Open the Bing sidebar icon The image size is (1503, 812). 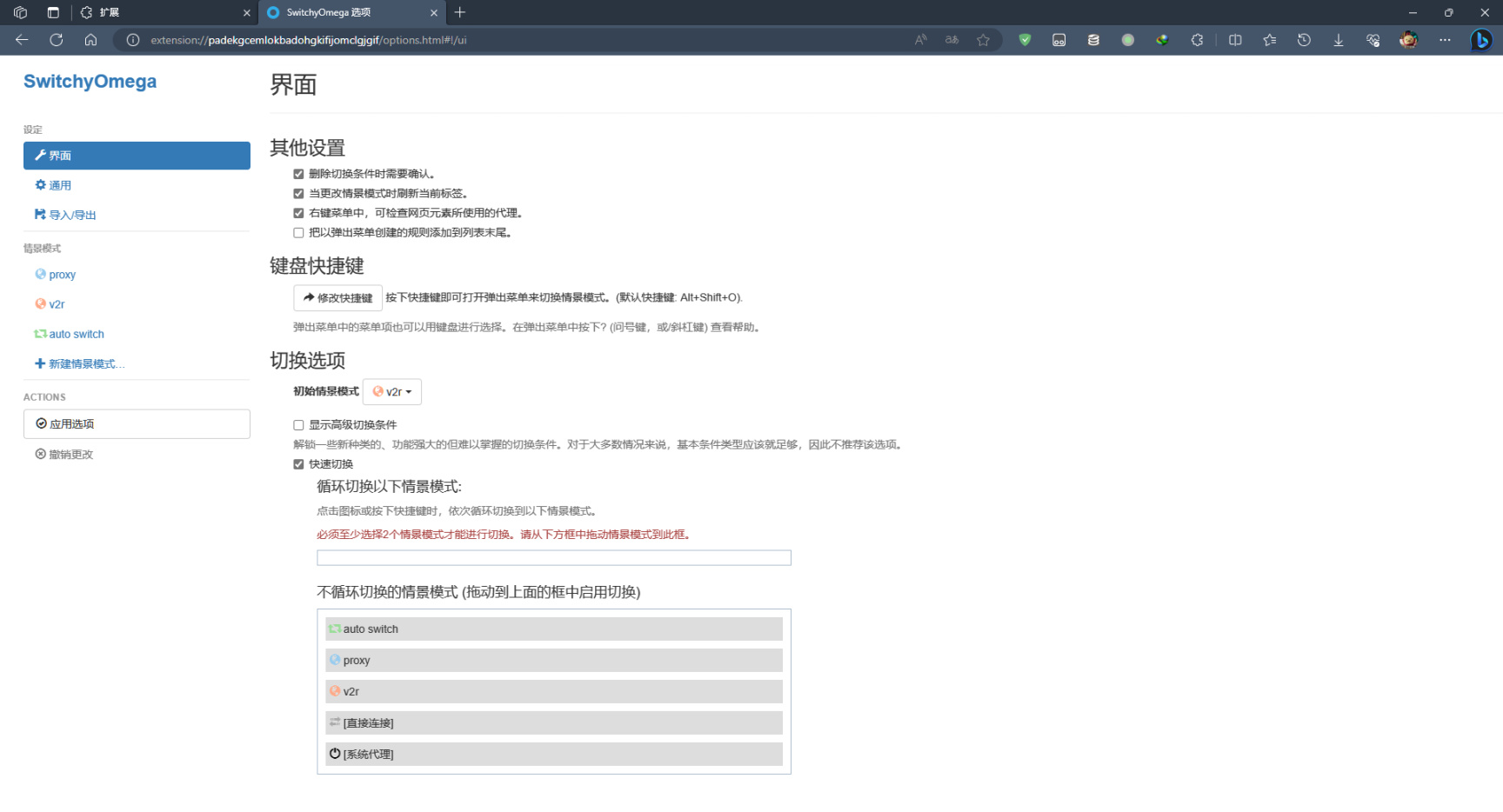click(1481, 40)
